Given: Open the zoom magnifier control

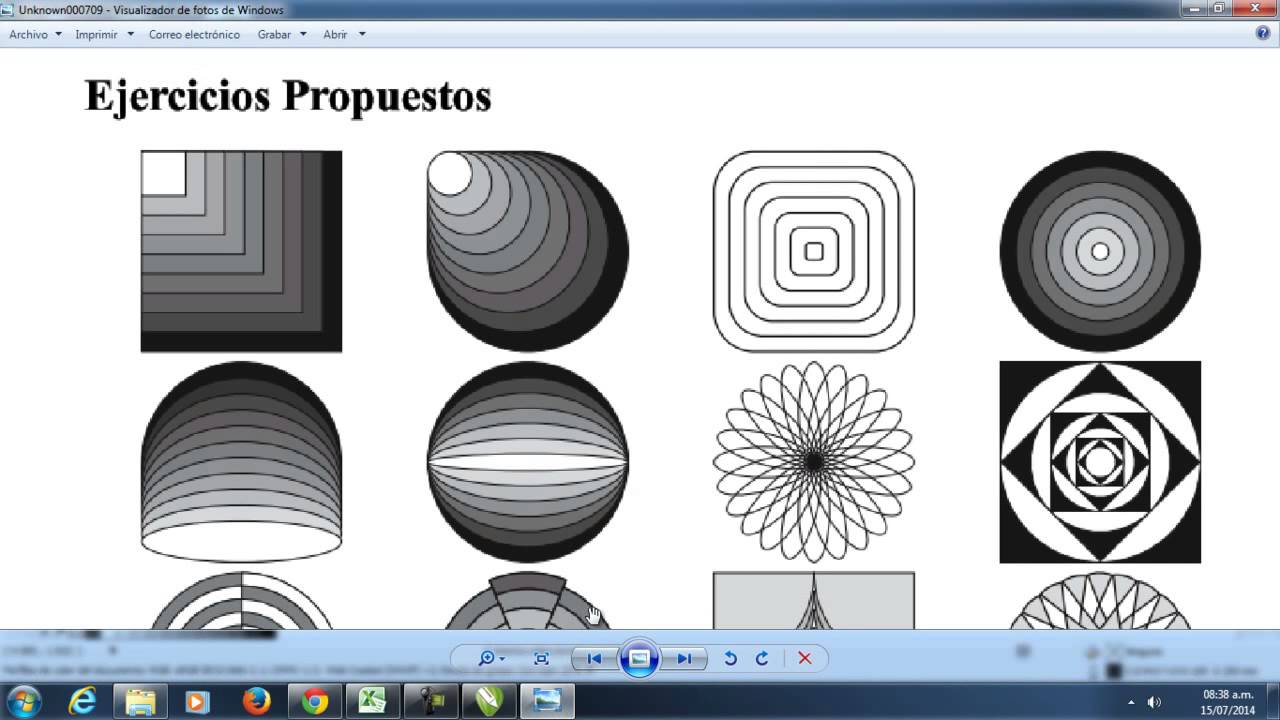Looking at the screenshot, I should tap(487, 658).
